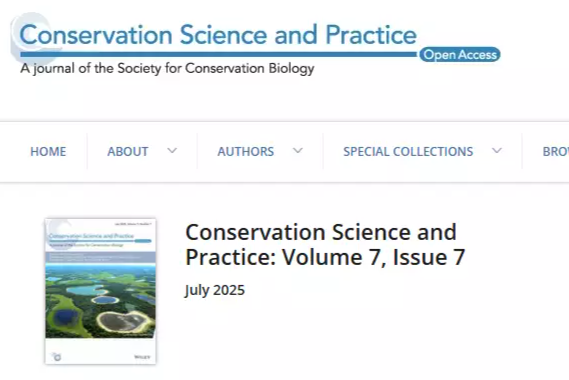Open SPECIAL COLLECTIONS in the navigation bar
Image resolution: width=569 pixels, height=380 pixels.
point(408,151)
